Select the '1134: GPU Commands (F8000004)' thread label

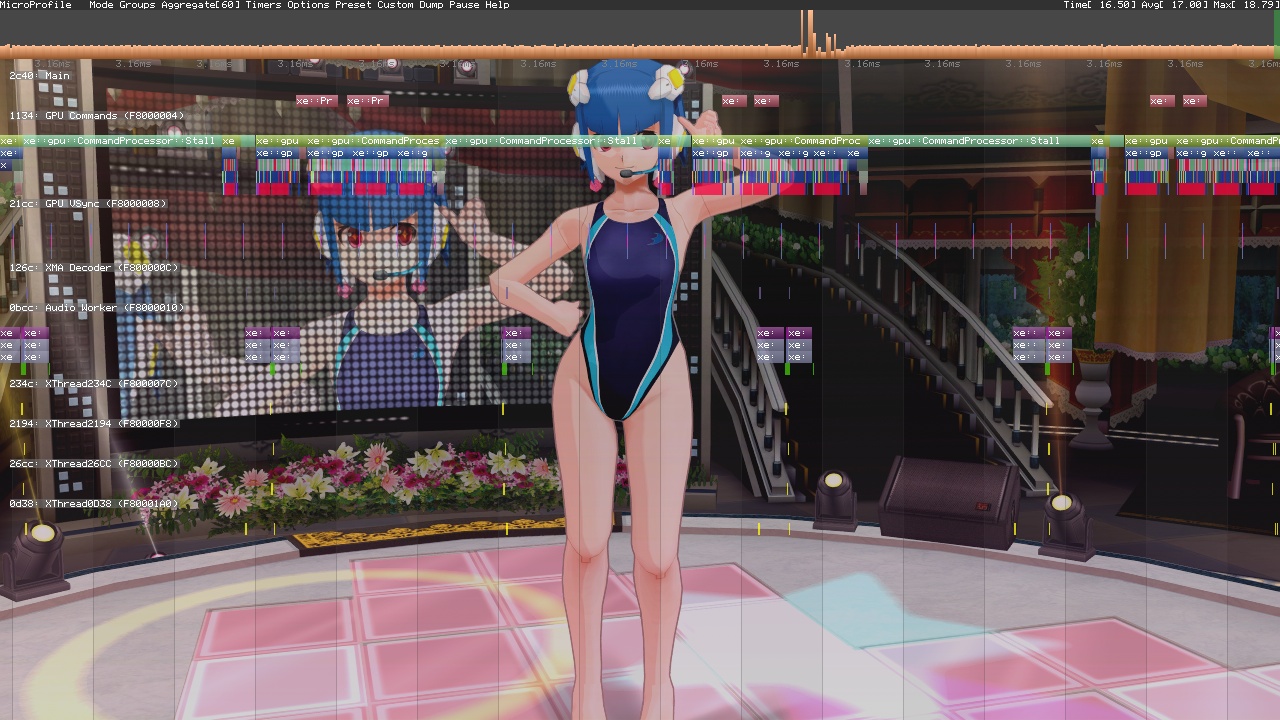[x=97, y=116]
